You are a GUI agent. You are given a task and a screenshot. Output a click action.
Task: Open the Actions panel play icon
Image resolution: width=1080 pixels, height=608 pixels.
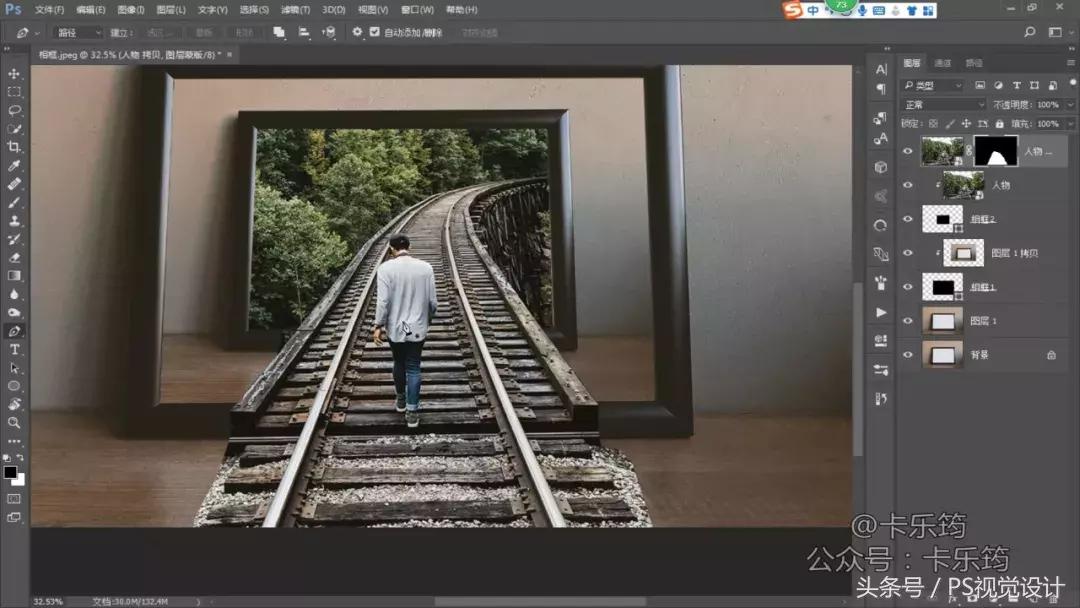[881, 313]
